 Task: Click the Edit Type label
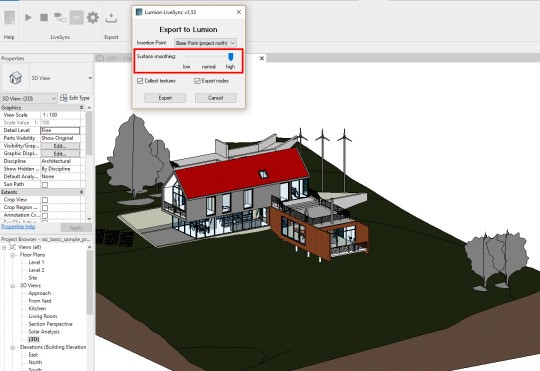pyautogui.click(x=79, y=98)
